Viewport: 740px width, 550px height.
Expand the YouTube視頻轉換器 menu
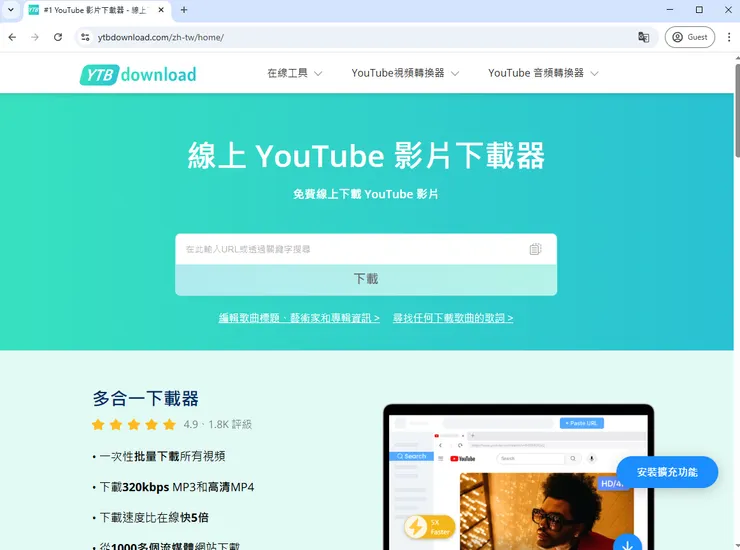[405, 73]
